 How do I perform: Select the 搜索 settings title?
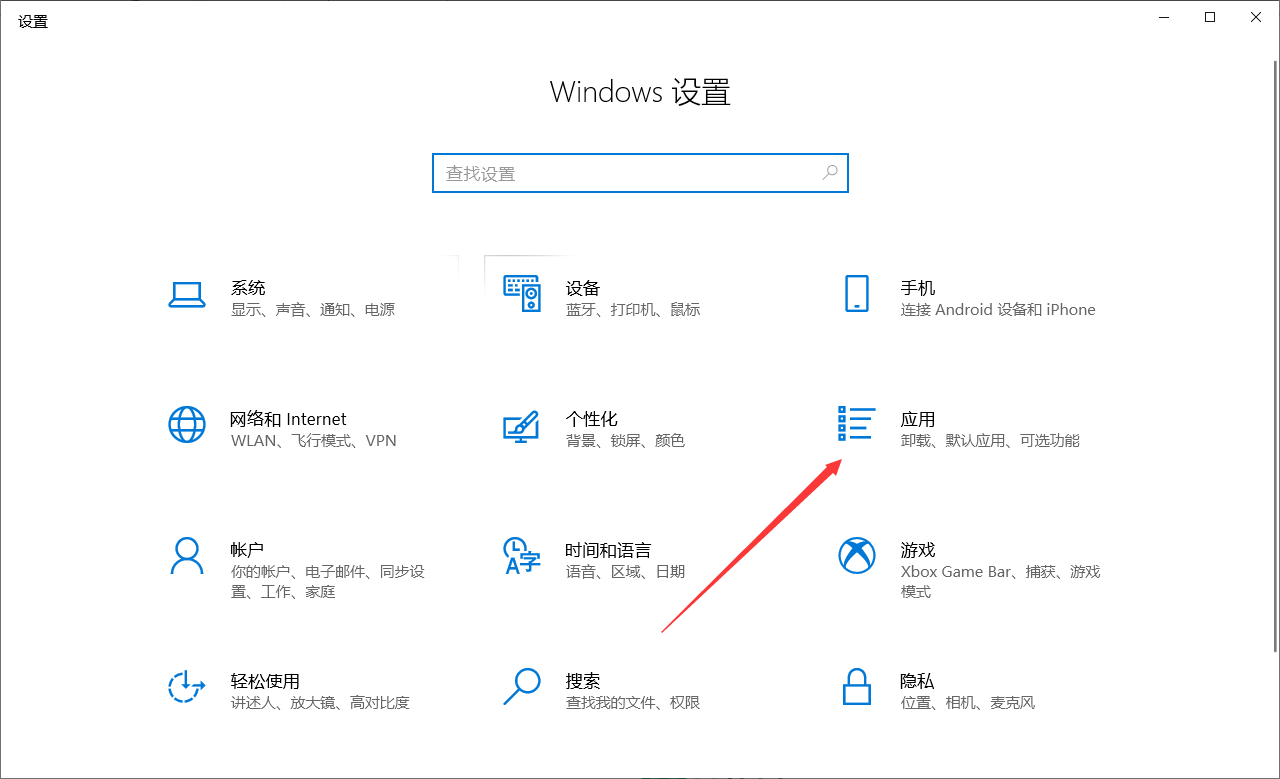[x=583, y=681]
